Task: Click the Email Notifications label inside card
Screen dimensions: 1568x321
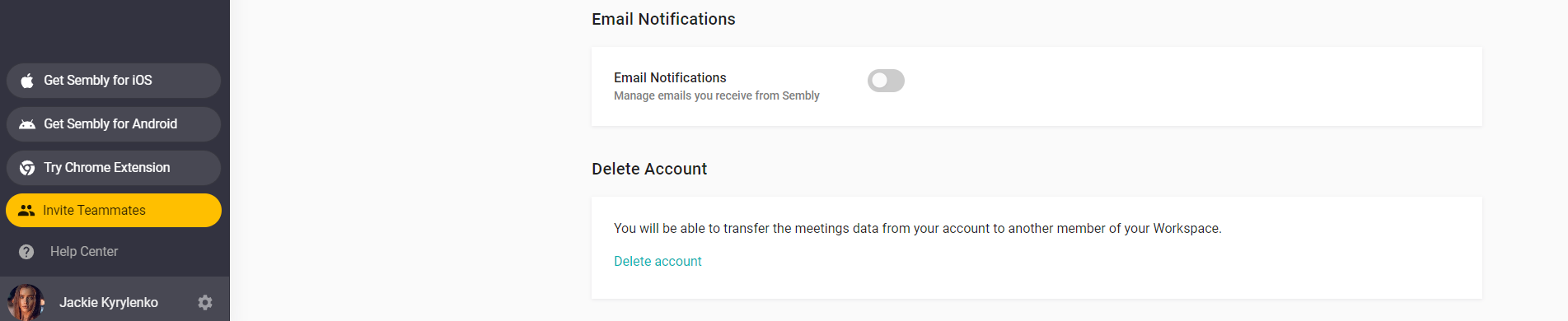Action: pos(670,77)
